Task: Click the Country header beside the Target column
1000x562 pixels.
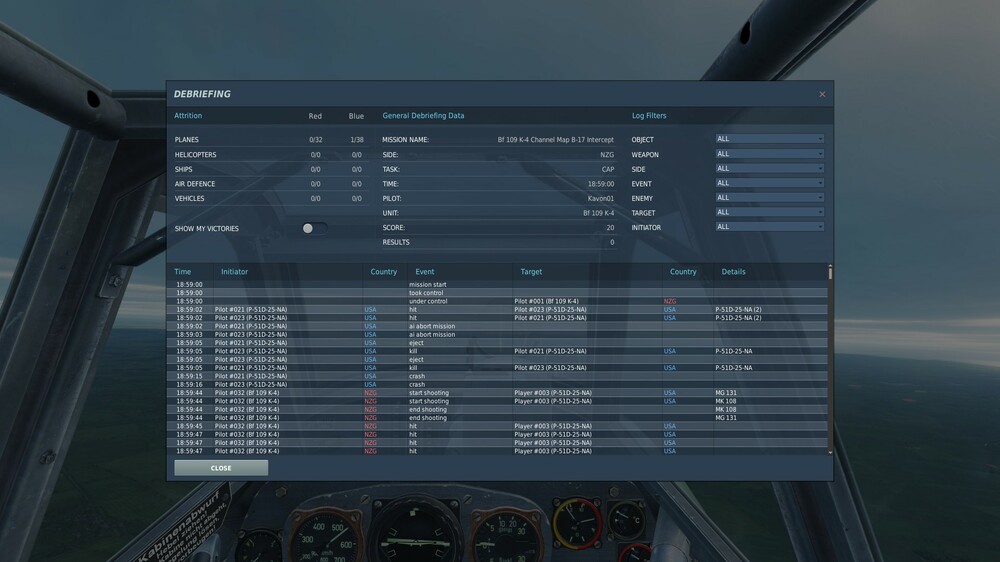Action: [x=683, y=272]
